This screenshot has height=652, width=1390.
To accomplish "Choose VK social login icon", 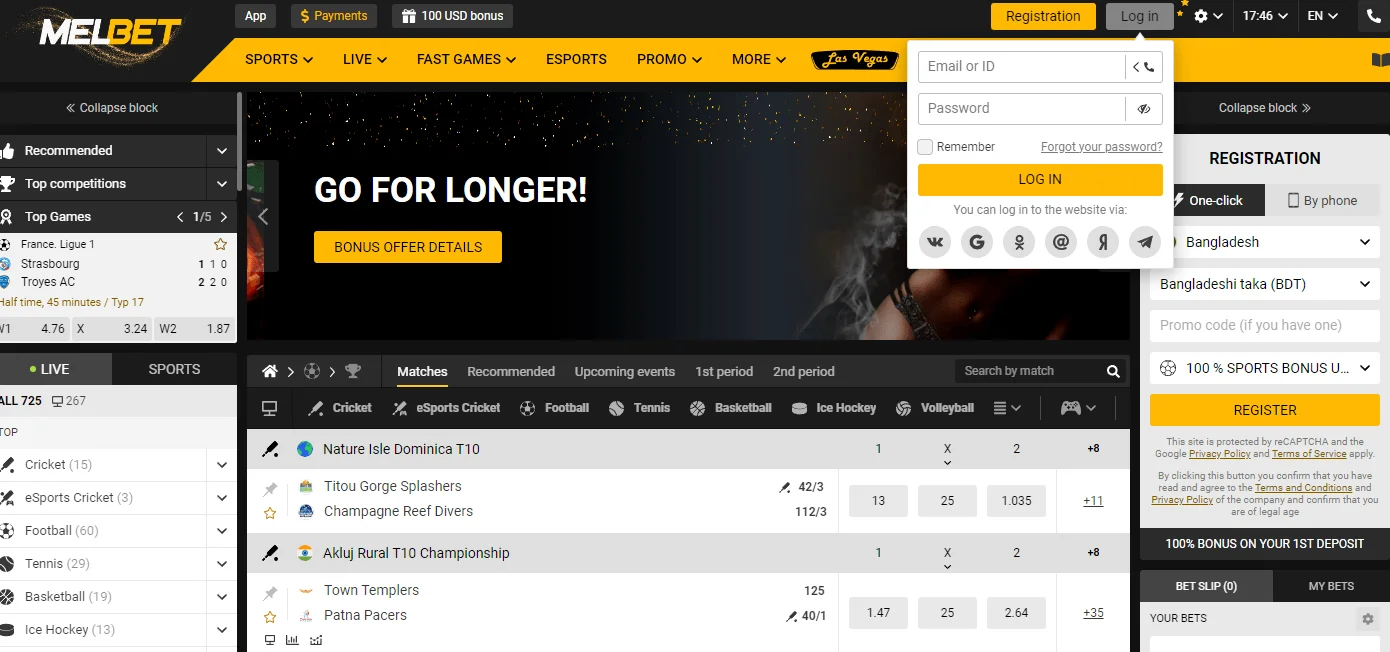I will [935, 242].
